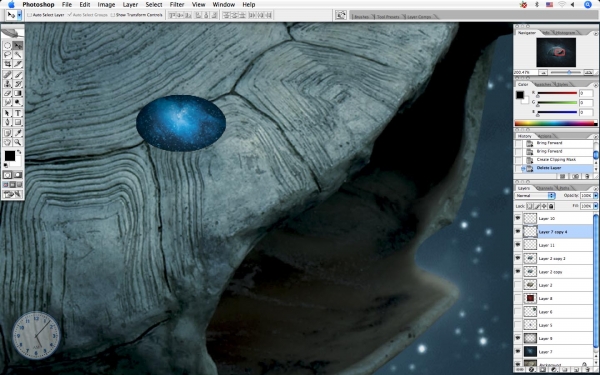Hide Layer 9 using its eye icon
The height and width of the screenshot is (375, 600).
click(x=518, y=338)
